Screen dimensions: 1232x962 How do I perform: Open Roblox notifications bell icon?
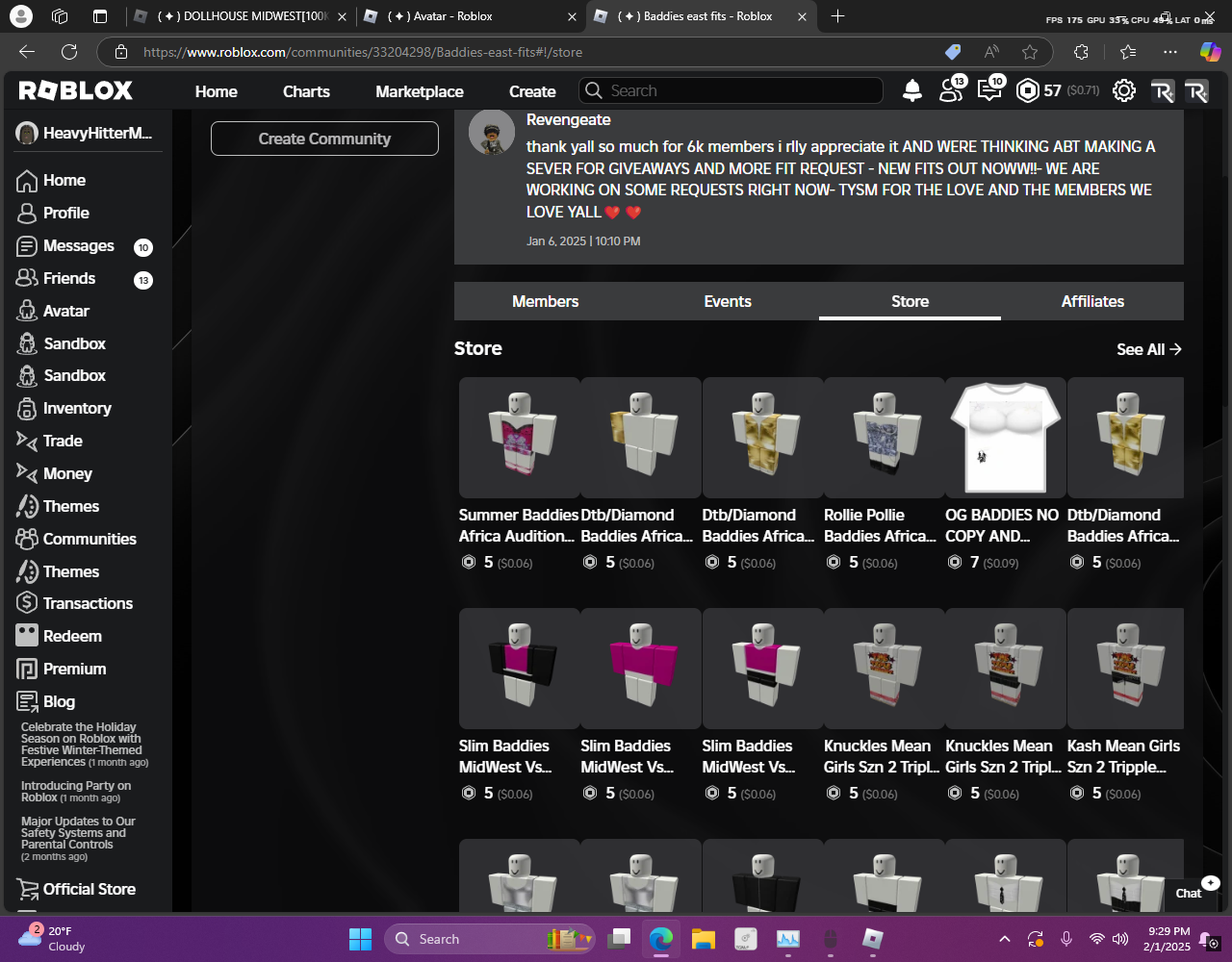911,90
